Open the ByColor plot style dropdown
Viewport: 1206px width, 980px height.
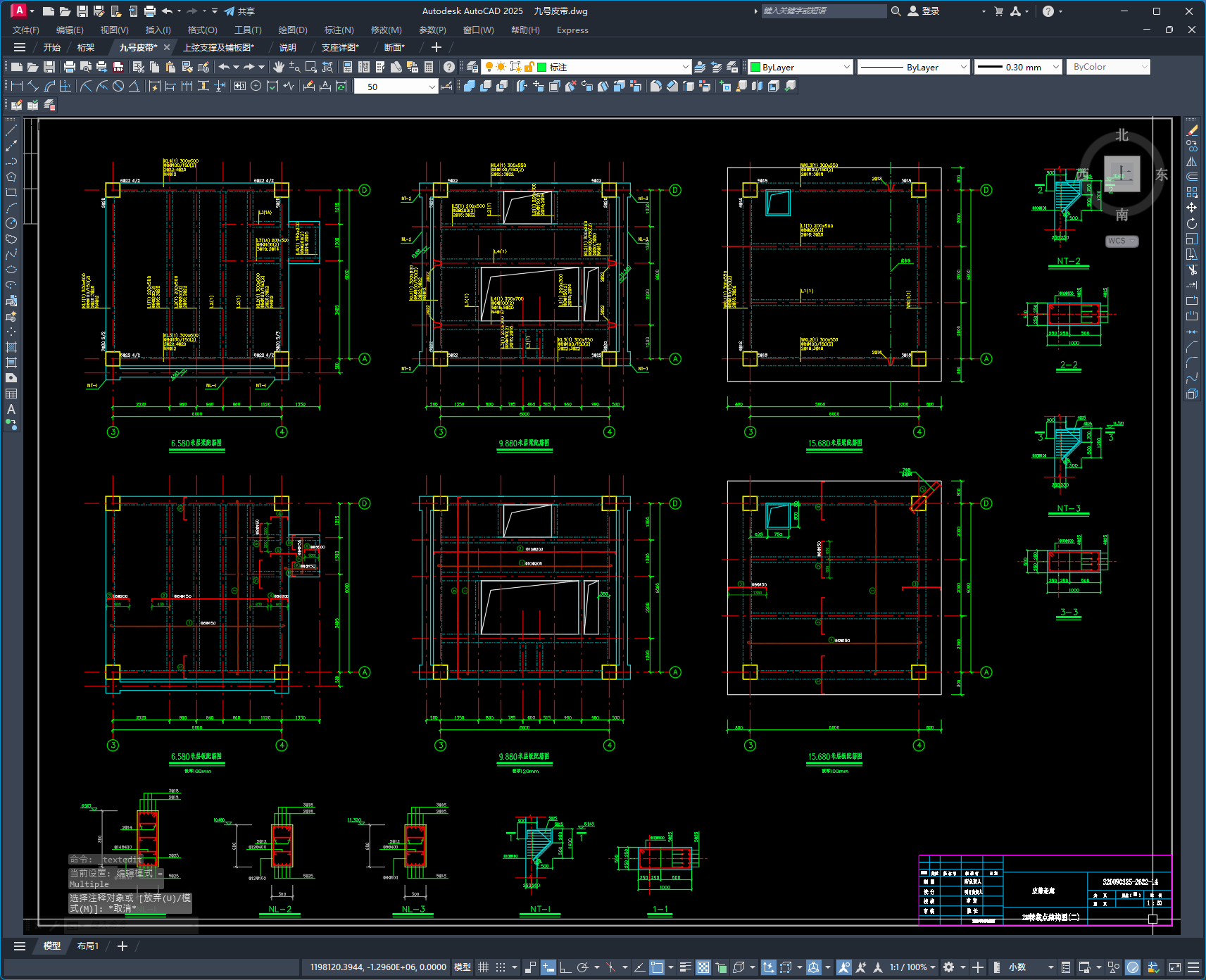[1144, 67]
